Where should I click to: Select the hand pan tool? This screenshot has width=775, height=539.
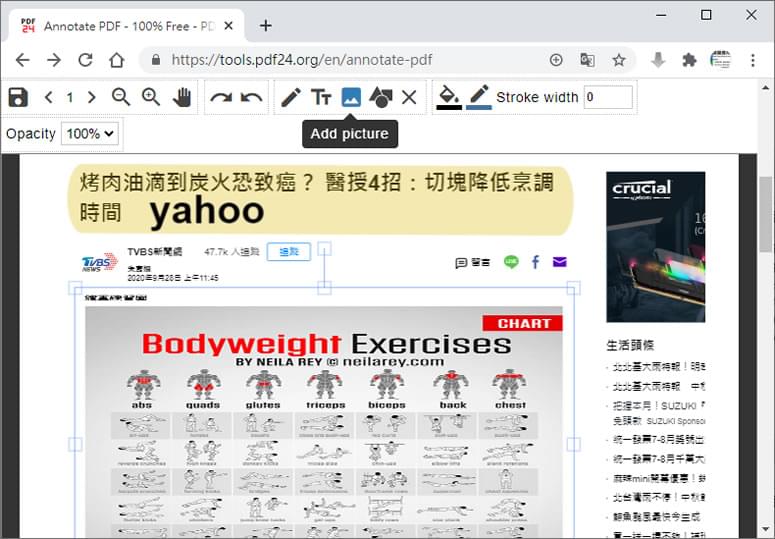(182, 97)
